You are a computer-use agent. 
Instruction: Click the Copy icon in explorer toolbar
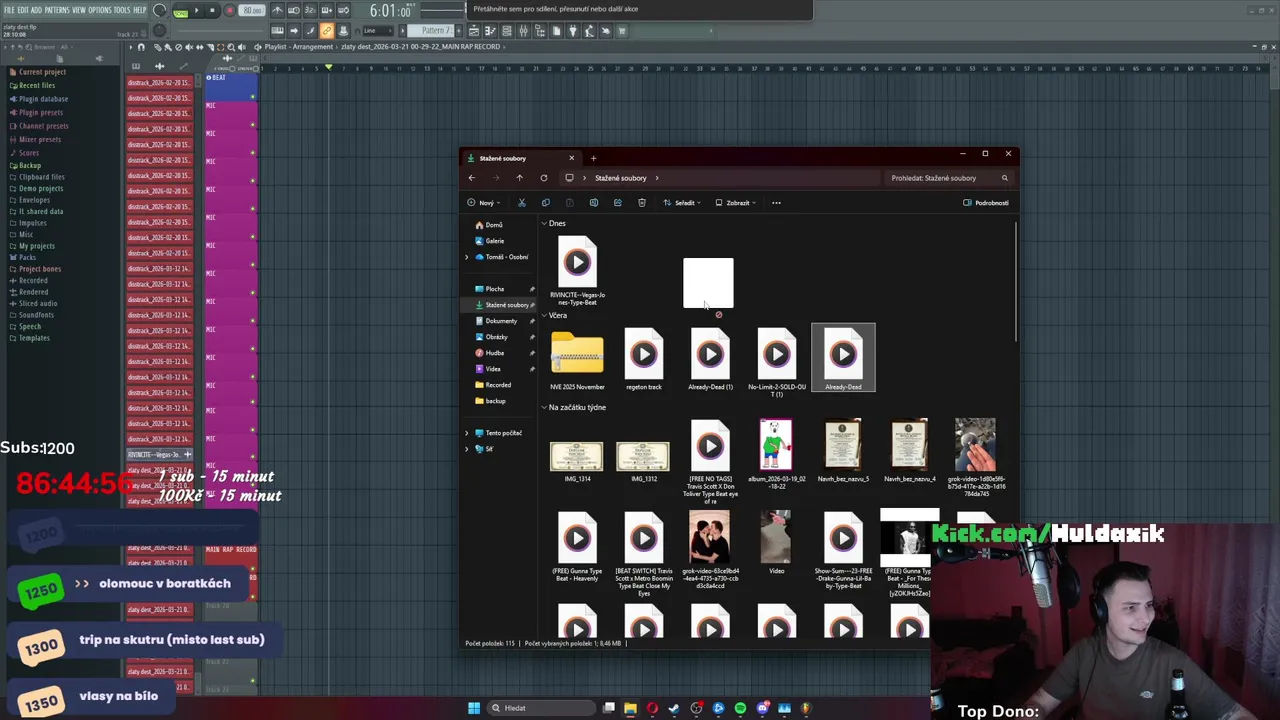tap(545, 203)
